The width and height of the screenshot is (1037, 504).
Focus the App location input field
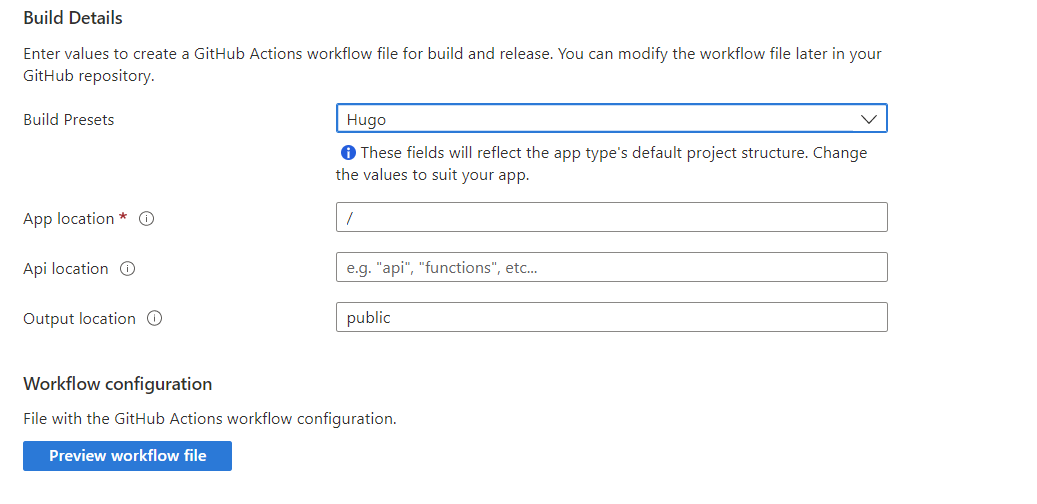pos(611,218)
